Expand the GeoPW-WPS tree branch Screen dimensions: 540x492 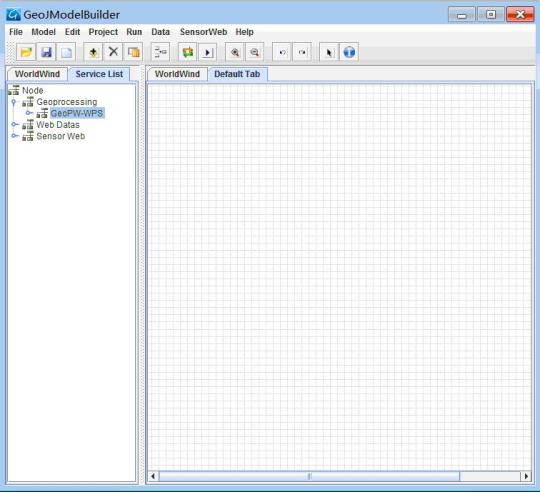click(29, 113)
